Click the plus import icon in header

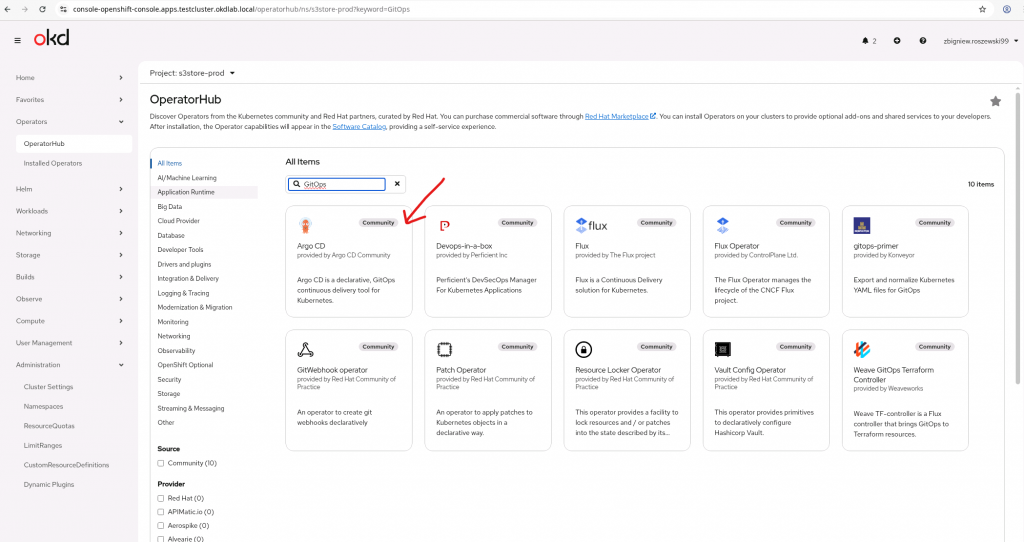(897, 41)
